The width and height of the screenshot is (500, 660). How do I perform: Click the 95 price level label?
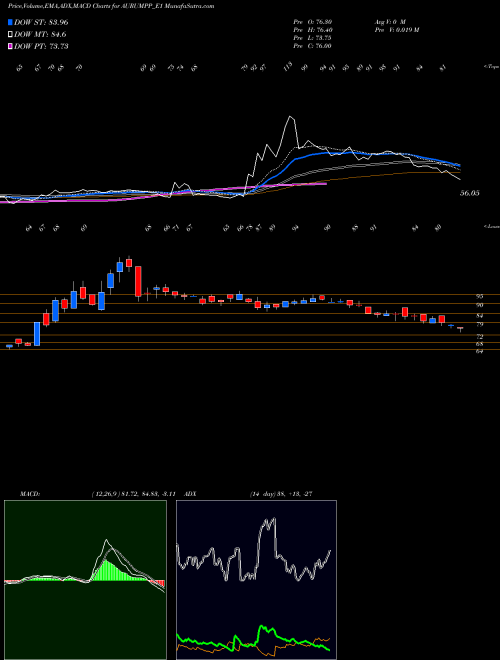479,296
